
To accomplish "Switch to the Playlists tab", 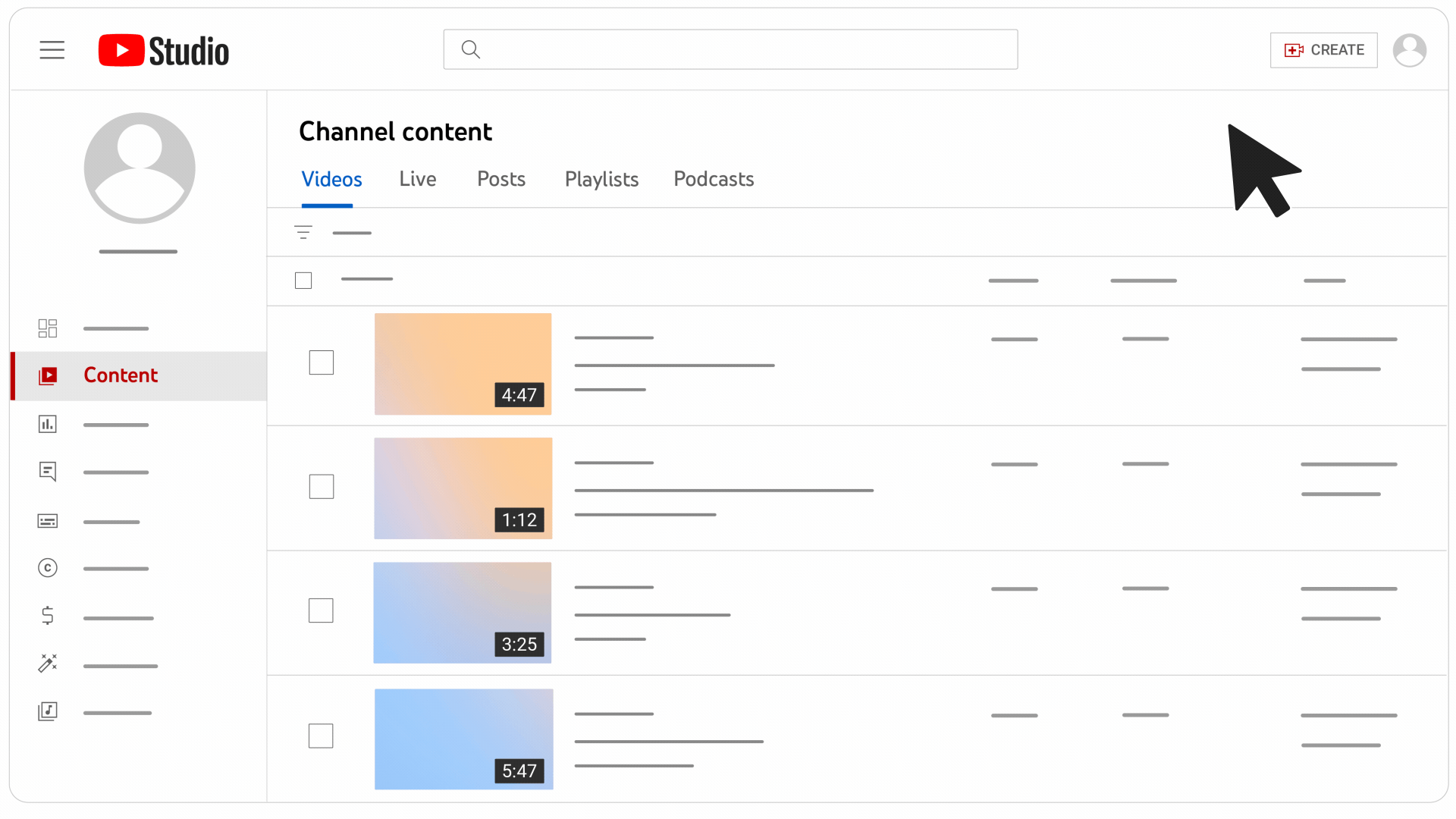I will click(601, 179).
